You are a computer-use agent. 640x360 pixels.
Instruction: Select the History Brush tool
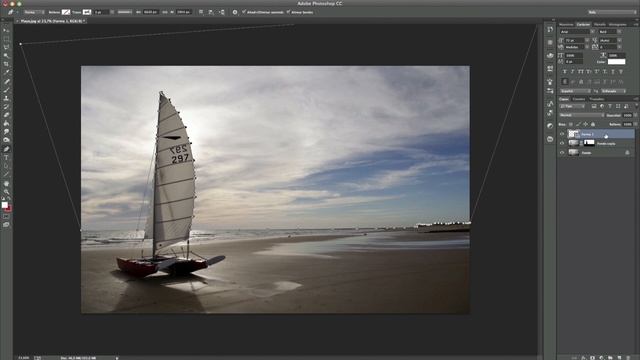tap(6, 107)
